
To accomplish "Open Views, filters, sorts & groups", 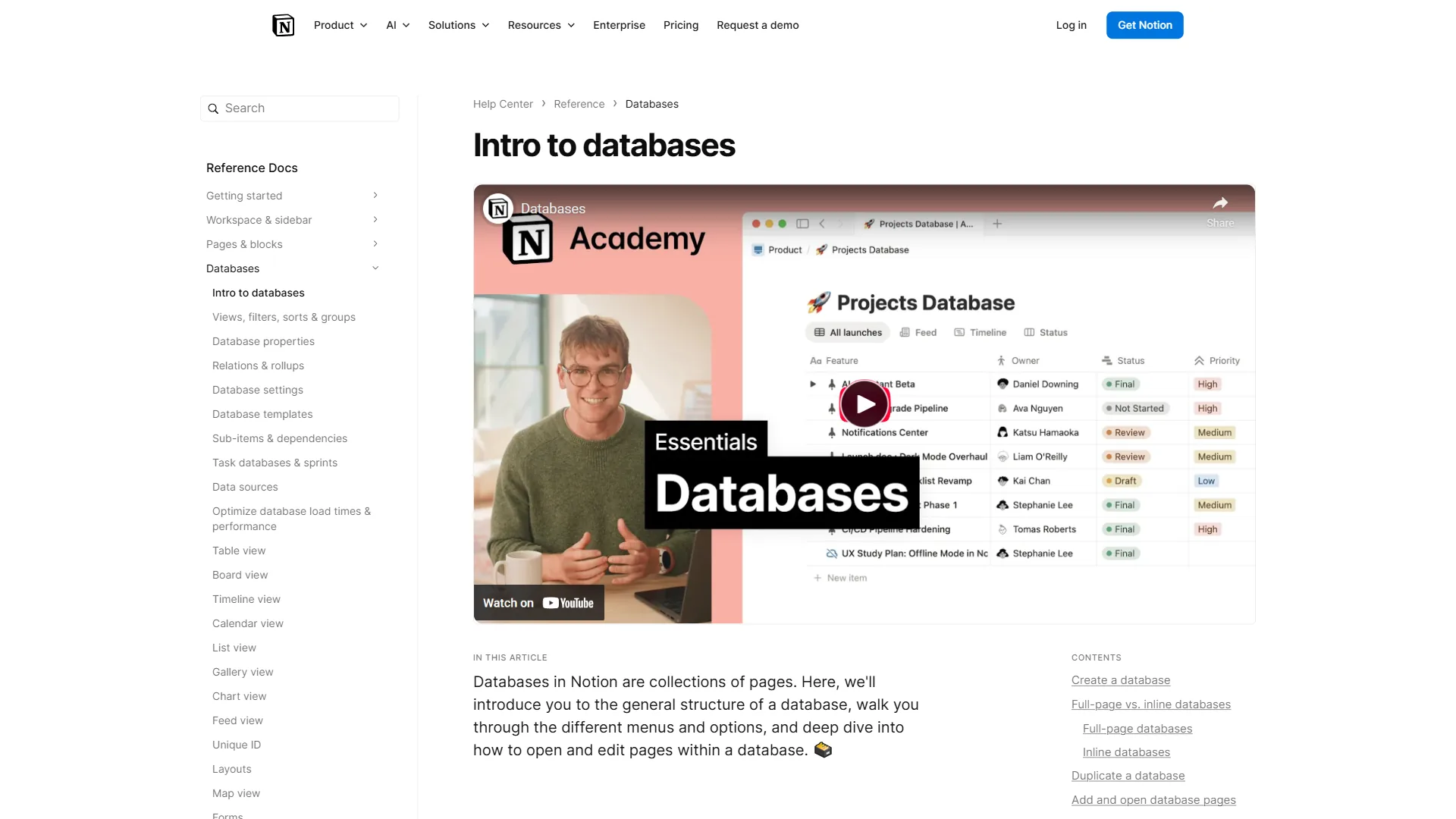I will [x=284, y=317].
